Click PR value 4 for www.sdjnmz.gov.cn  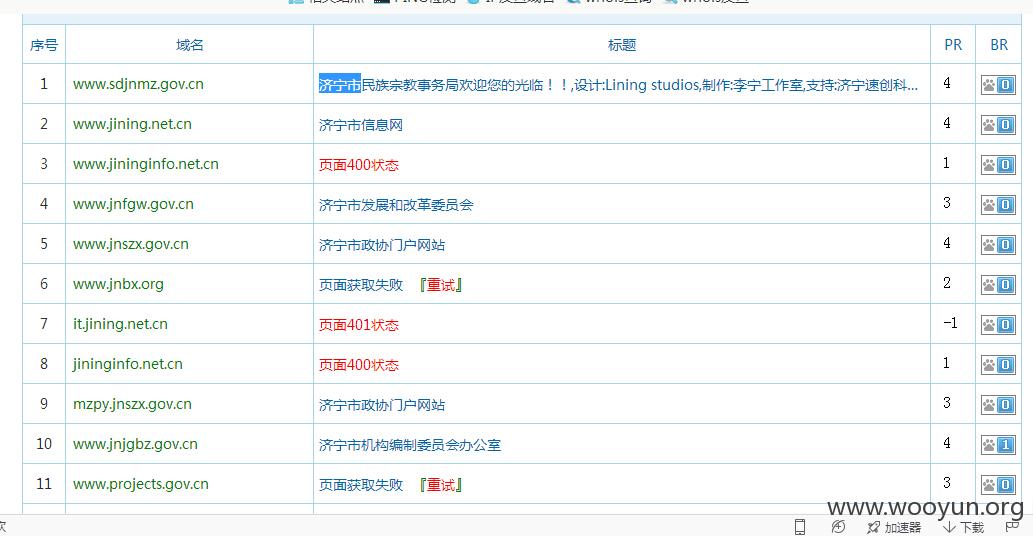pyautogui.click(x=947, y=83)
